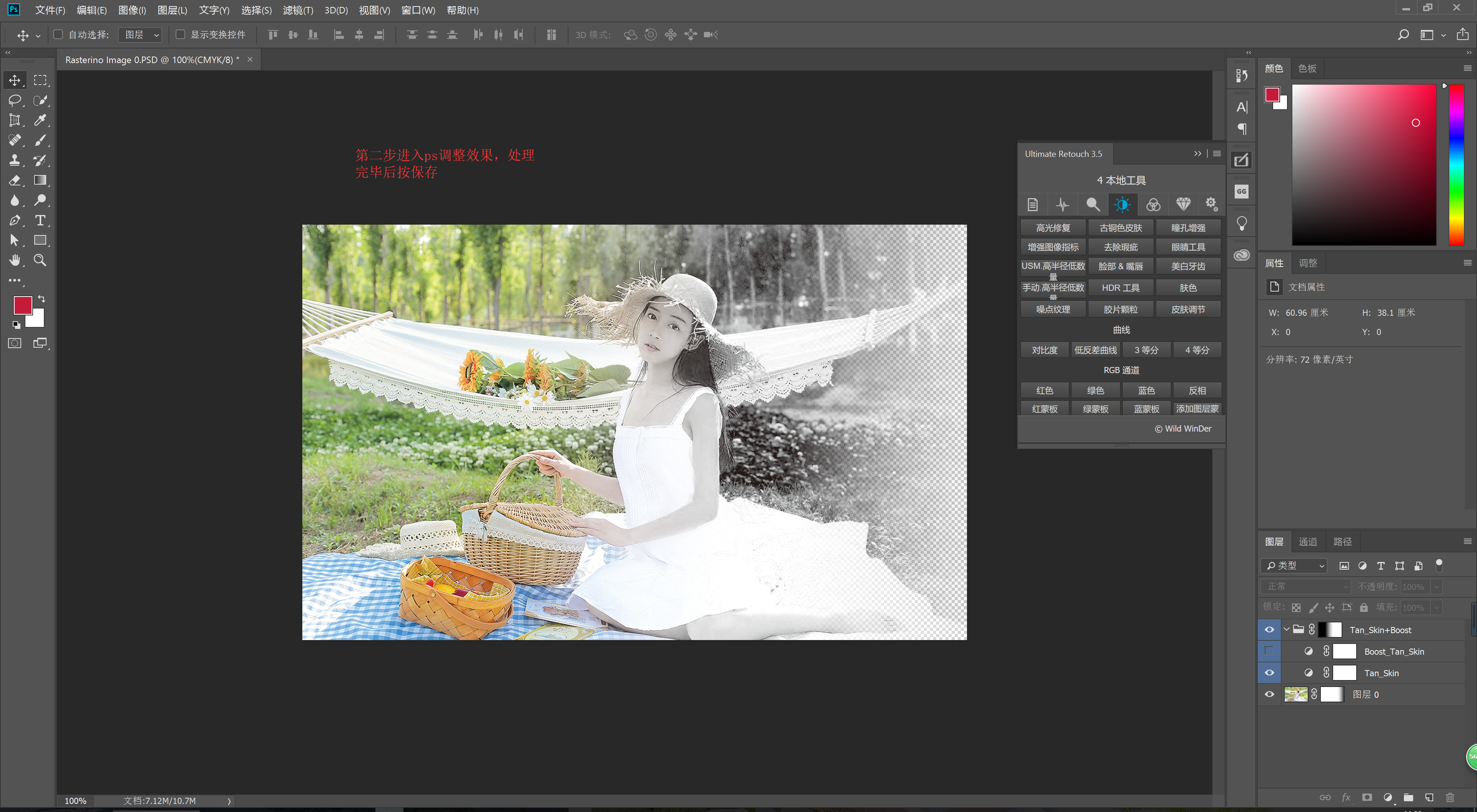Collapse the Tan_Skin+Boost layer group
The width and height of the screenshot is (1477, 812).
coord(1286,630)
